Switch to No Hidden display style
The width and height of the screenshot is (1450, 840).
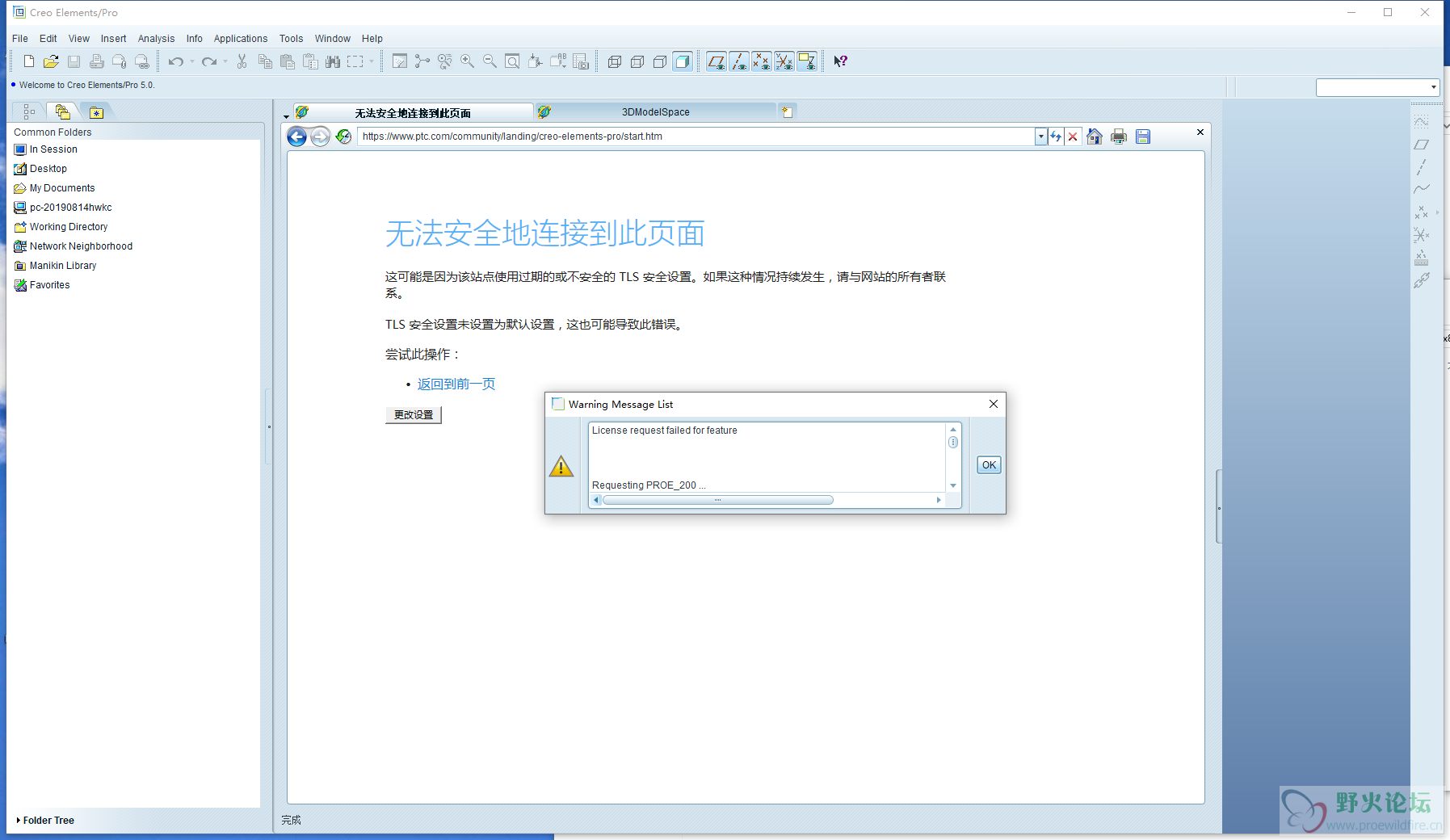[660, 61]
